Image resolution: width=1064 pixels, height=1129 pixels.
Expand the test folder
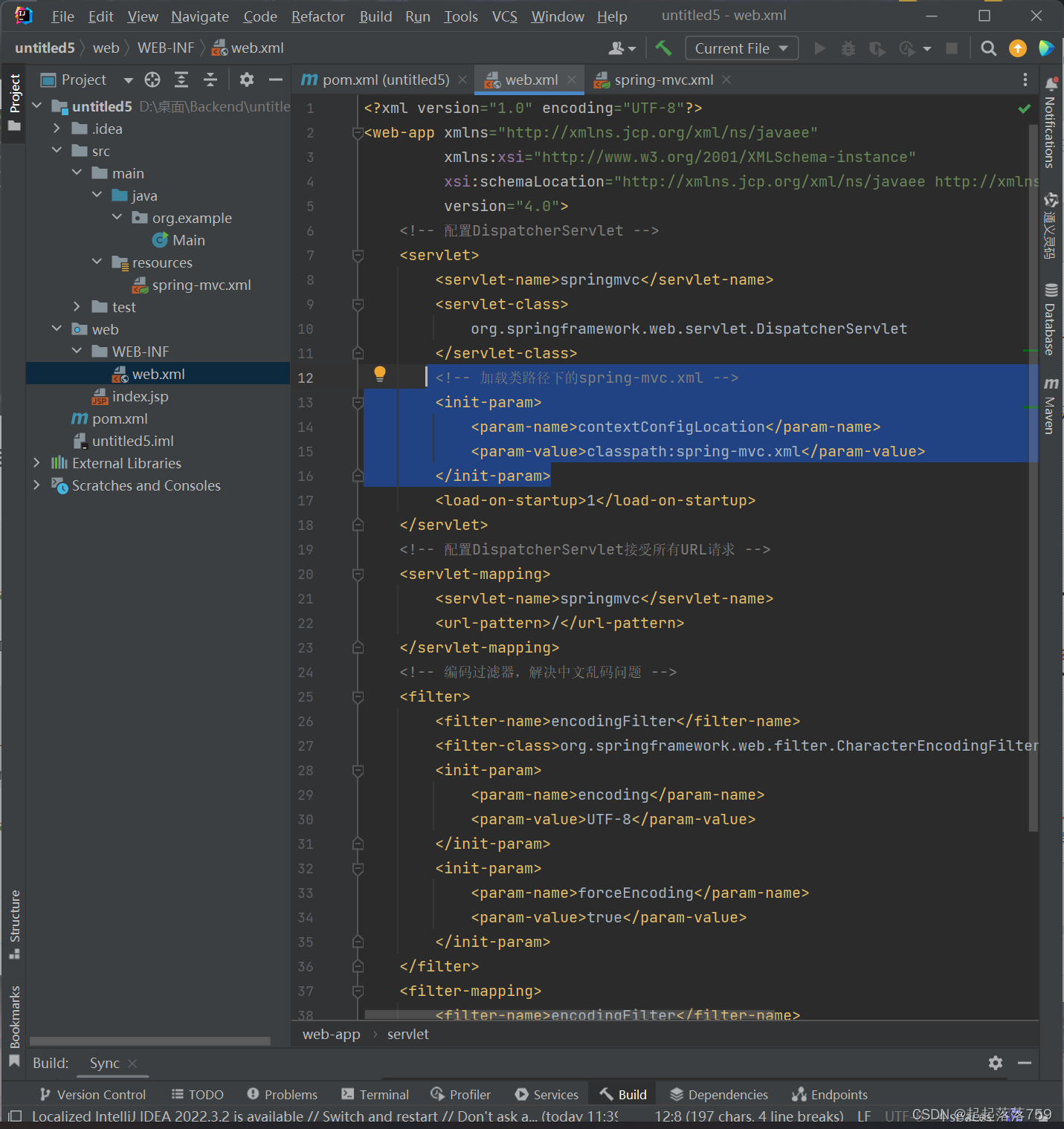[x=77, y=307]
